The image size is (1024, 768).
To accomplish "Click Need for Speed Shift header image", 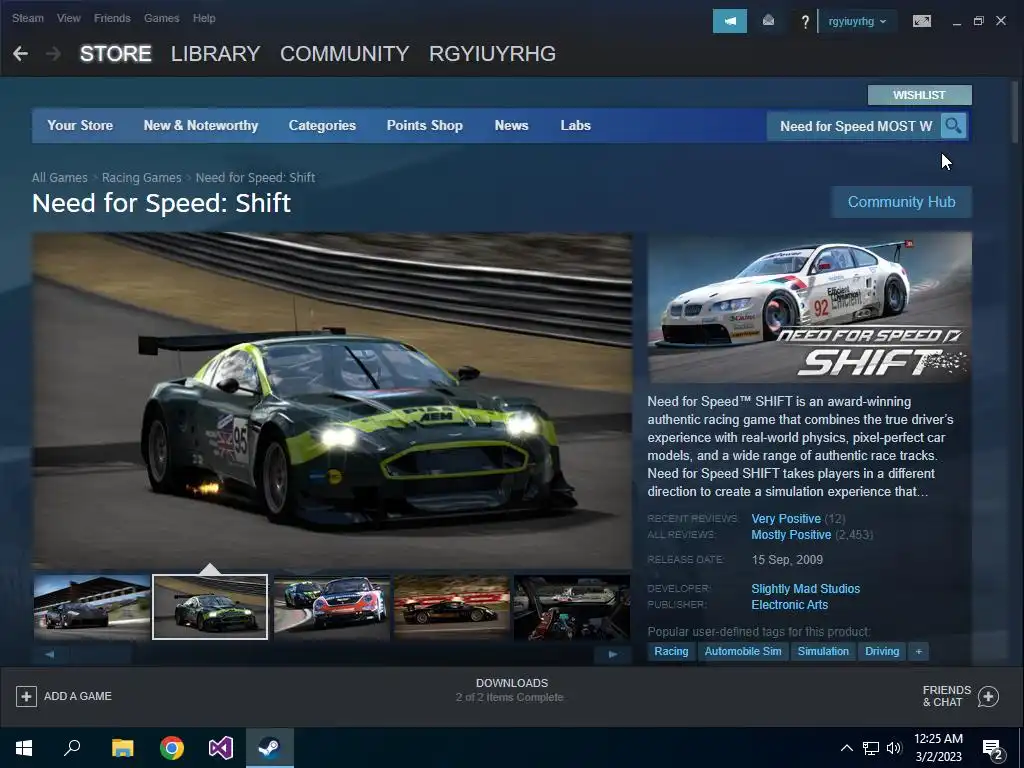I will (x=809, y=307).
